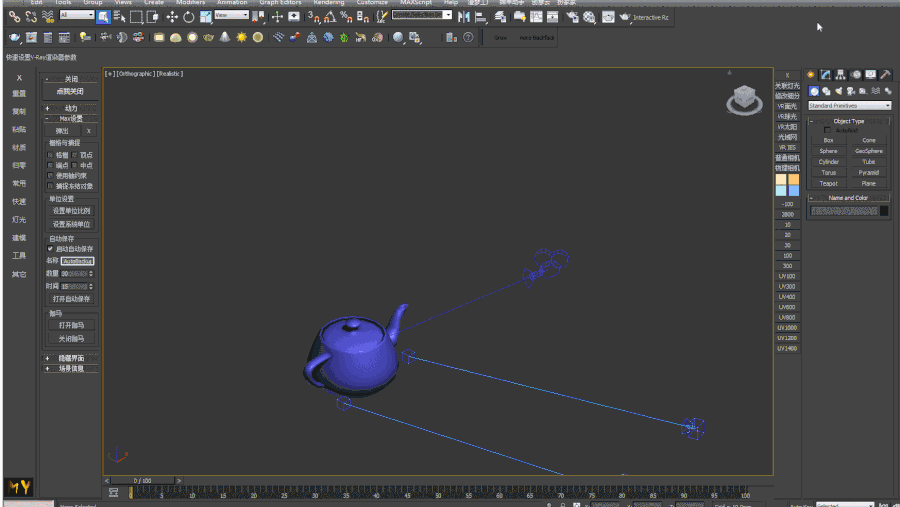Open the named selection sets dropdown
The image size is (900, 507).
coord(422,15)
